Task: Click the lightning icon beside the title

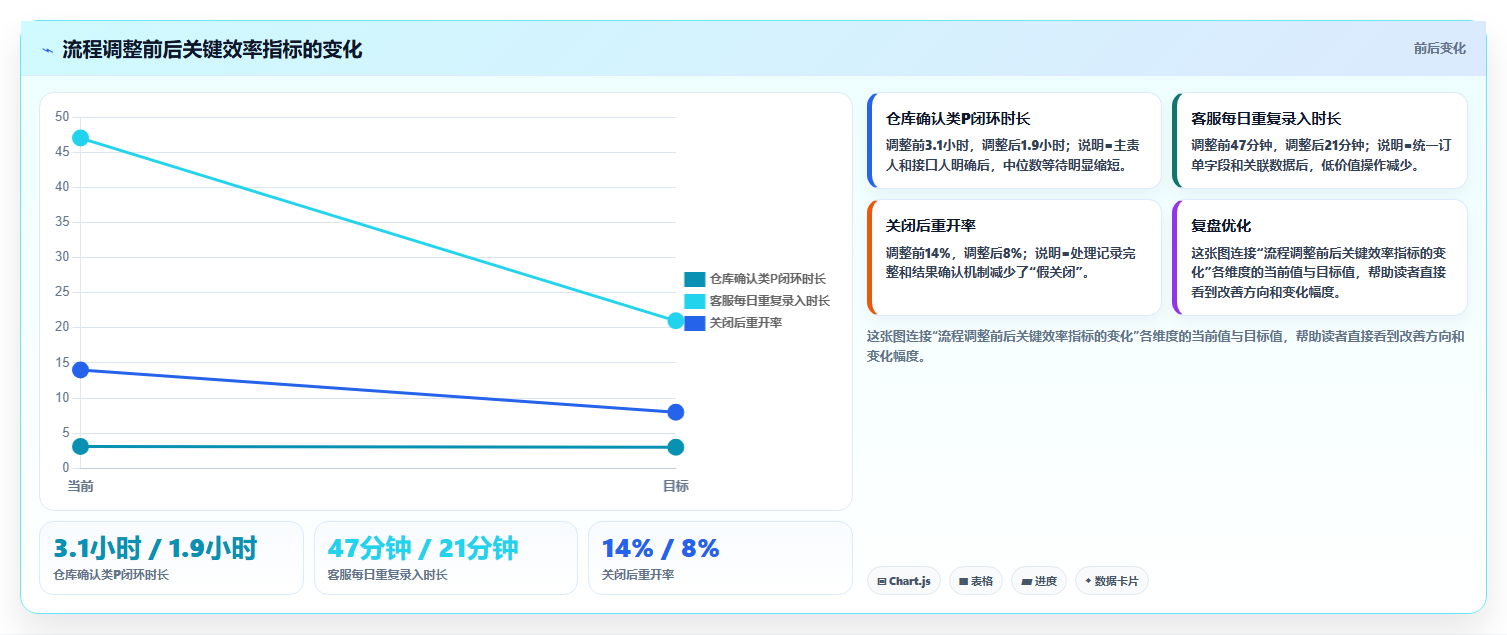Action: 47,50
